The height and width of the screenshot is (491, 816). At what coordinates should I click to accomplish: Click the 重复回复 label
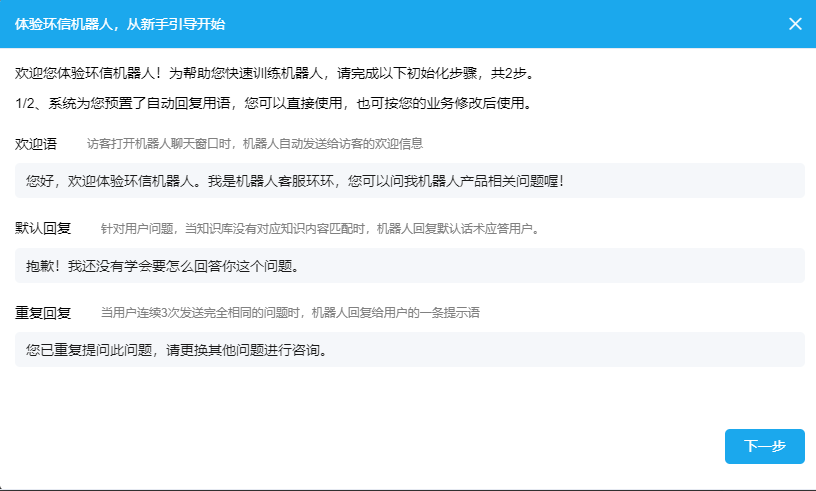43,313
